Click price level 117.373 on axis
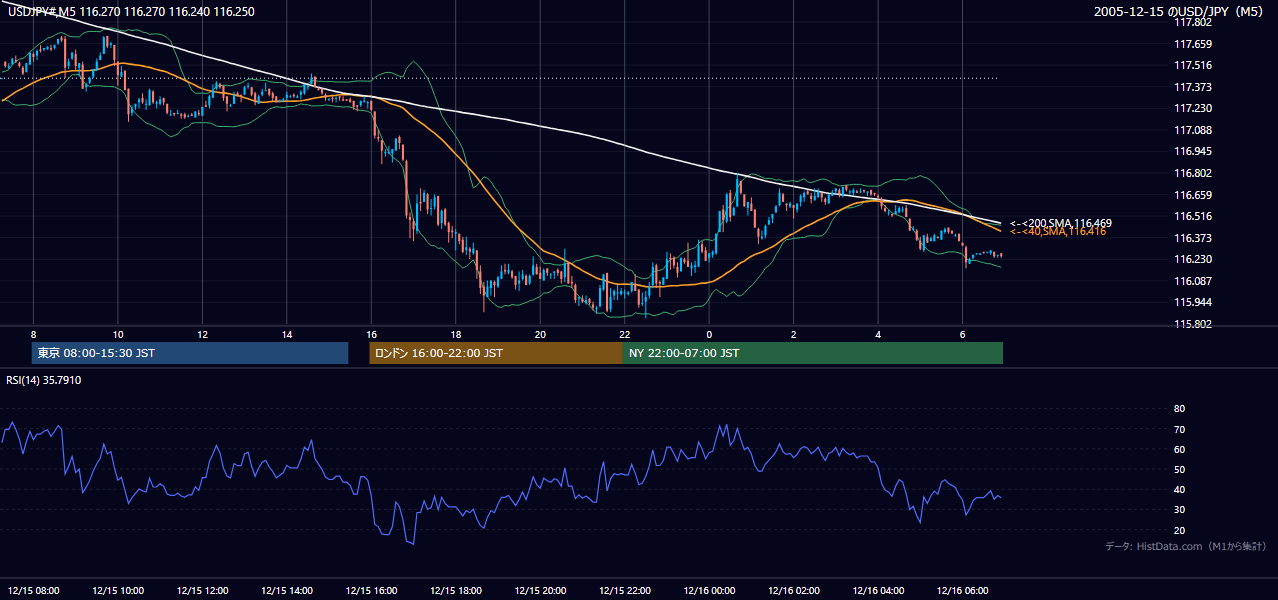 (x=1192, y=87)
